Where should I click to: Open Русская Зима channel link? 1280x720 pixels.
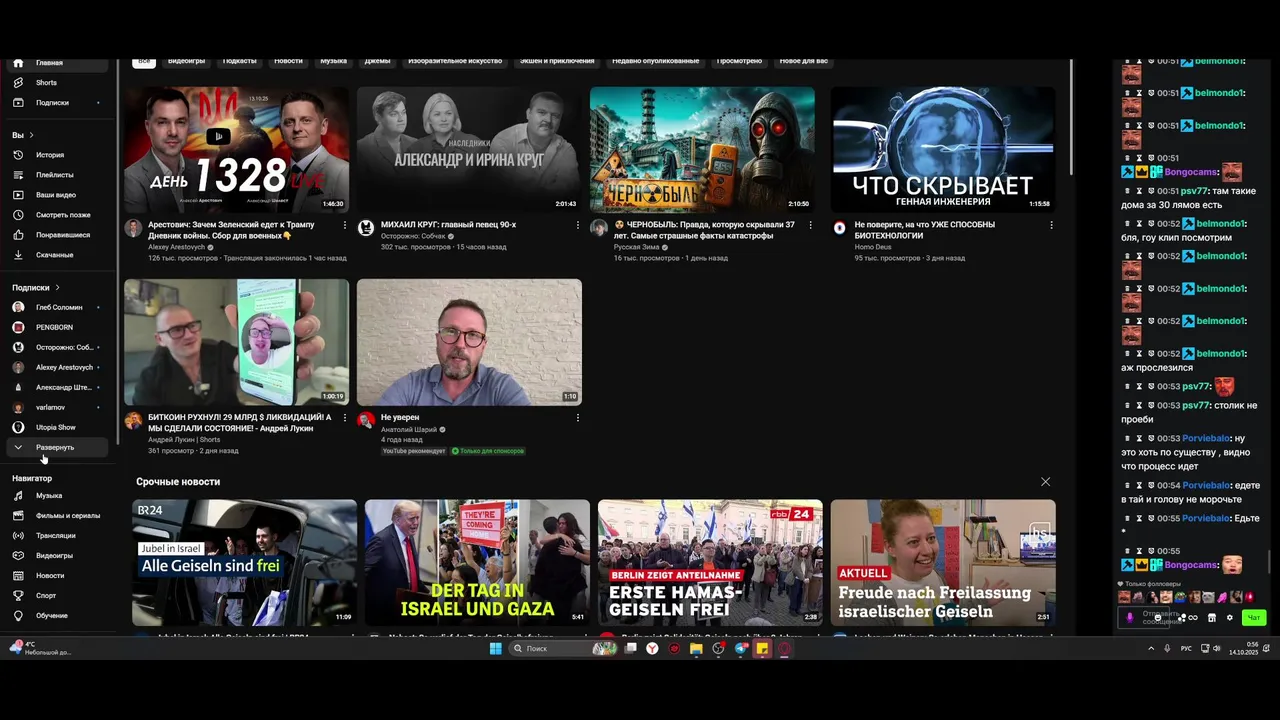point(637,247)
